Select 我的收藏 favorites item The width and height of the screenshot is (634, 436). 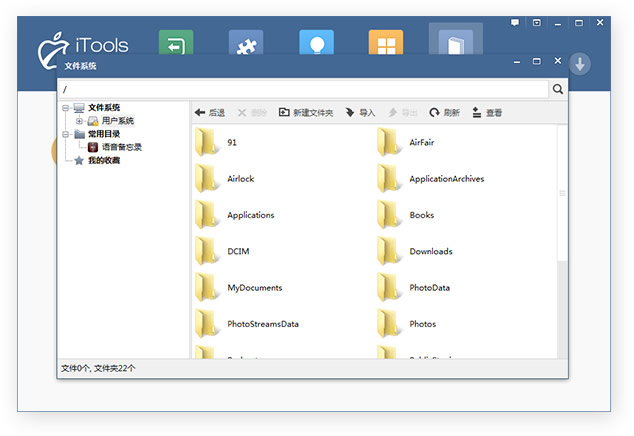[x=104, y=160]
